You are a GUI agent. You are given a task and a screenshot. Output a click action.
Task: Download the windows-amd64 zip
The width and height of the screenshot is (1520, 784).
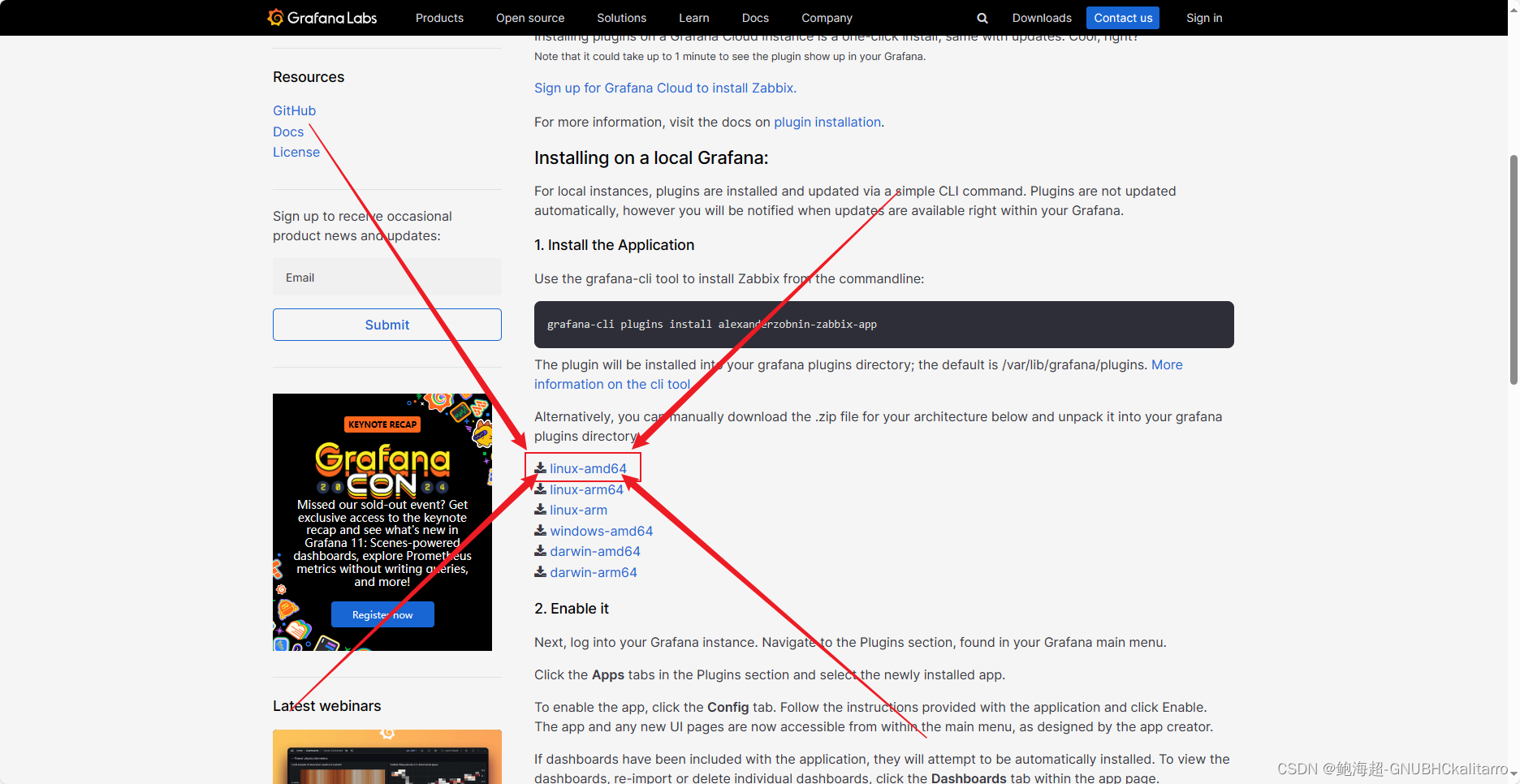pyautogui.click(x=601, y=531)
